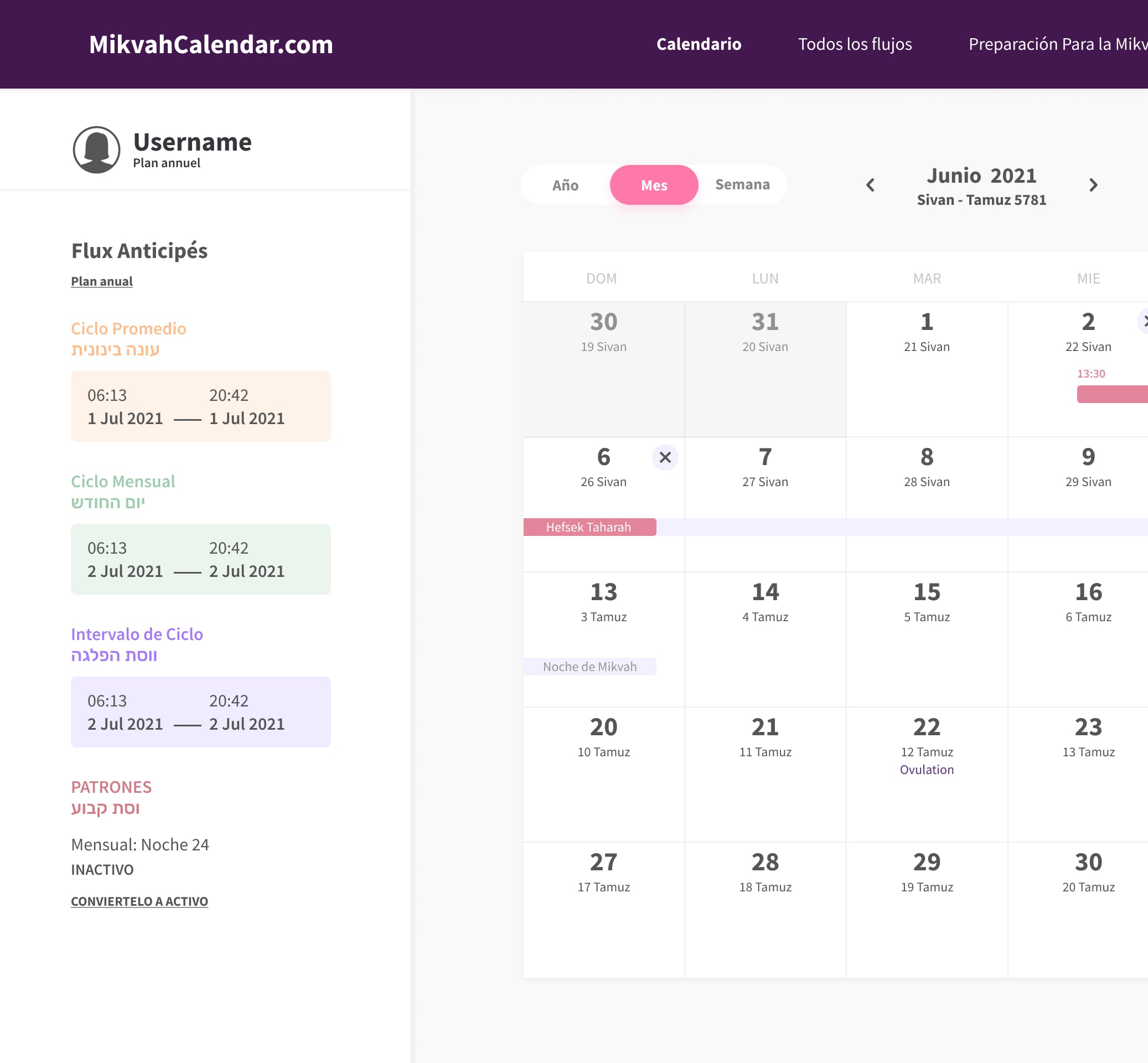
Task: Click the Hefsek Taharah event bar
Action: [x=589, y=527]
